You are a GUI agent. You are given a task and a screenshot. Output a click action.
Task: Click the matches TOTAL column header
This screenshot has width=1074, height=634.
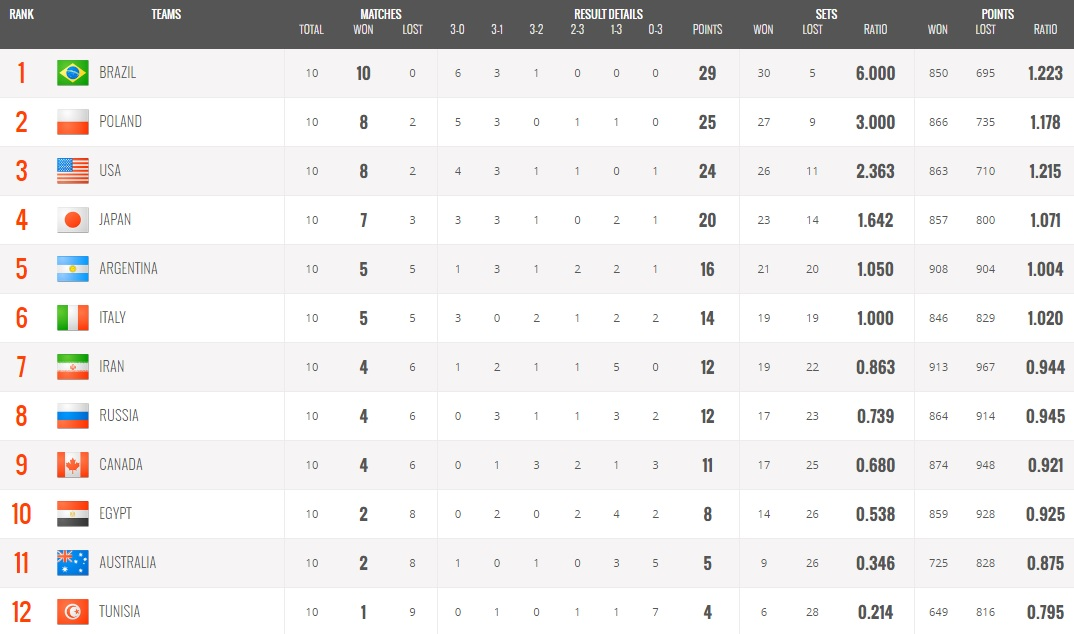coord(311,29)
